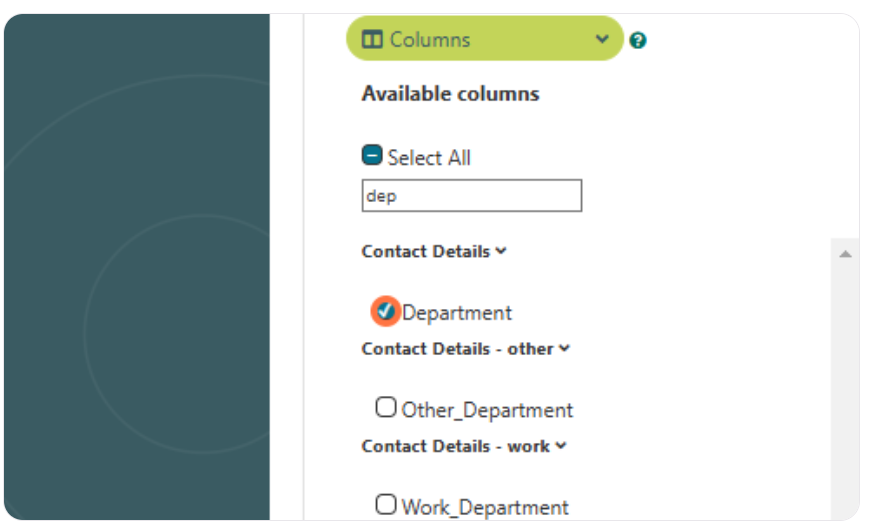Click the Contact Details heading text
Viewport: 873px width, 530px height.
tap(426, 252)
